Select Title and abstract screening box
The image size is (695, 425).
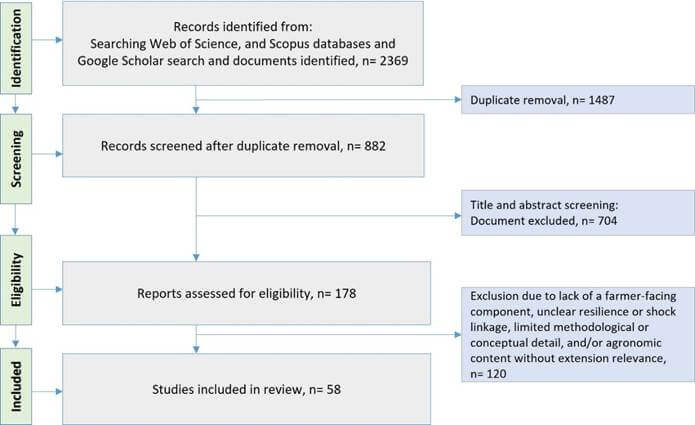pyautogui.click(x=578, y=213)
